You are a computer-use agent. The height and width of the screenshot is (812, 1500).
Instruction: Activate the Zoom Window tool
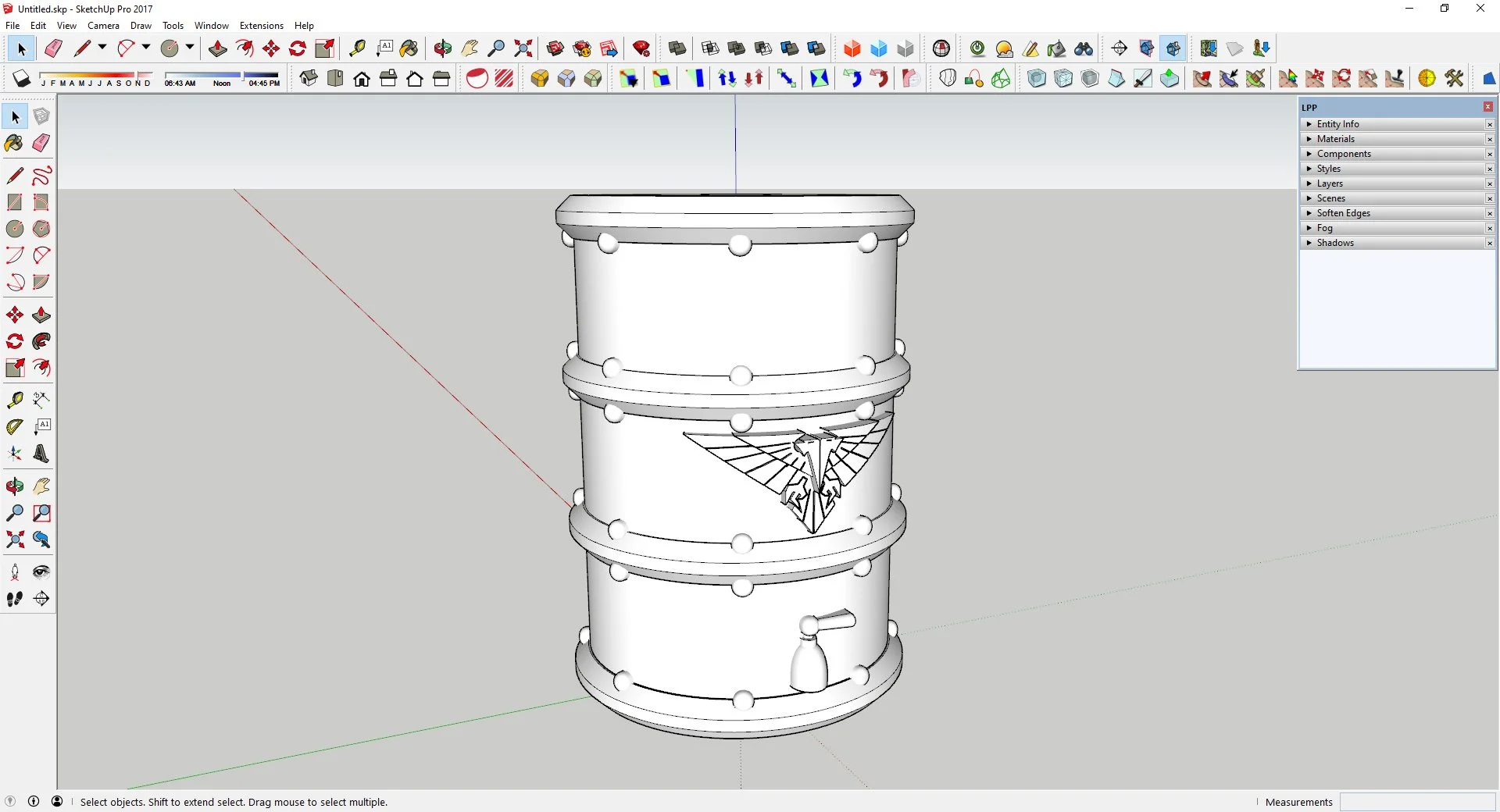[41, 513]
